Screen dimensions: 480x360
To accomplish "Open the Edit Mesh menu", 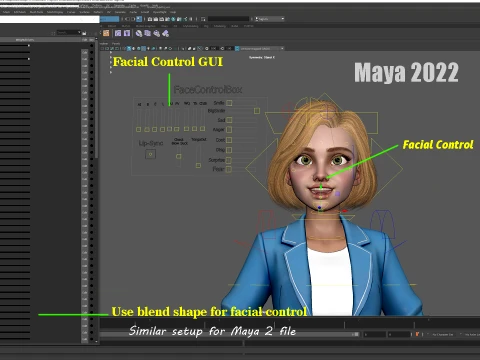I will coord(20,12).
